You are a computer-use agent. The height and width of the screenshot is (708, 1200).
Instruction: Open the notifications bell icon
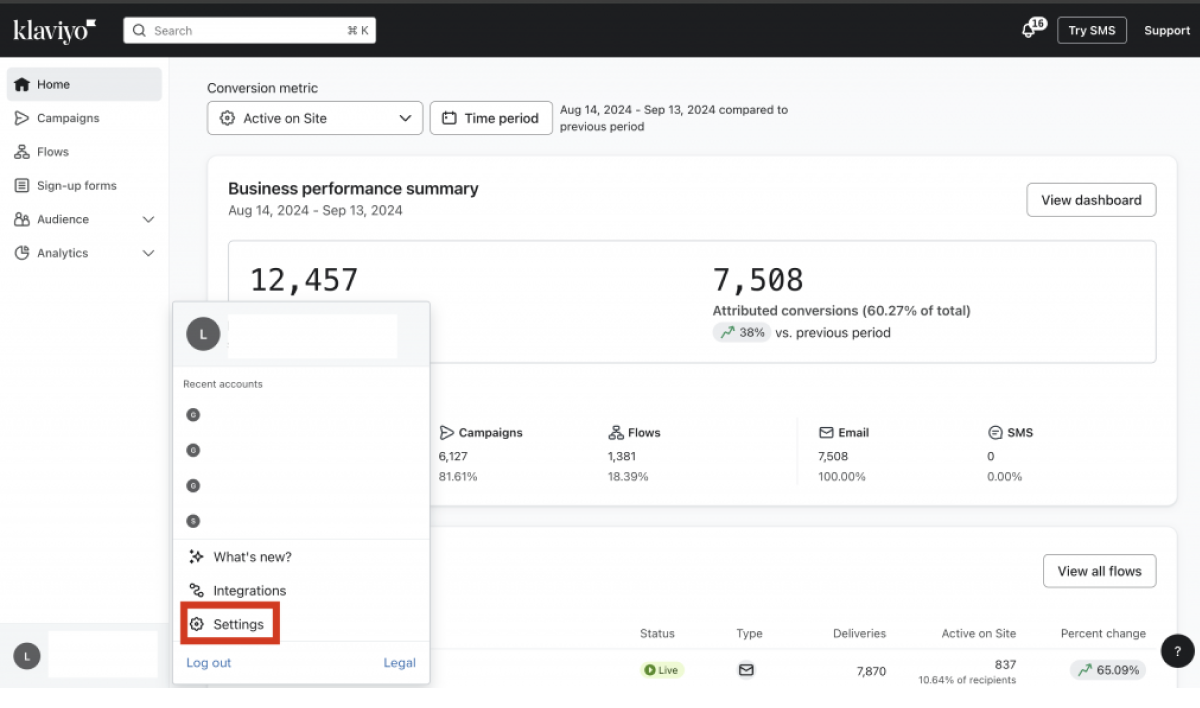point(1029,31)
